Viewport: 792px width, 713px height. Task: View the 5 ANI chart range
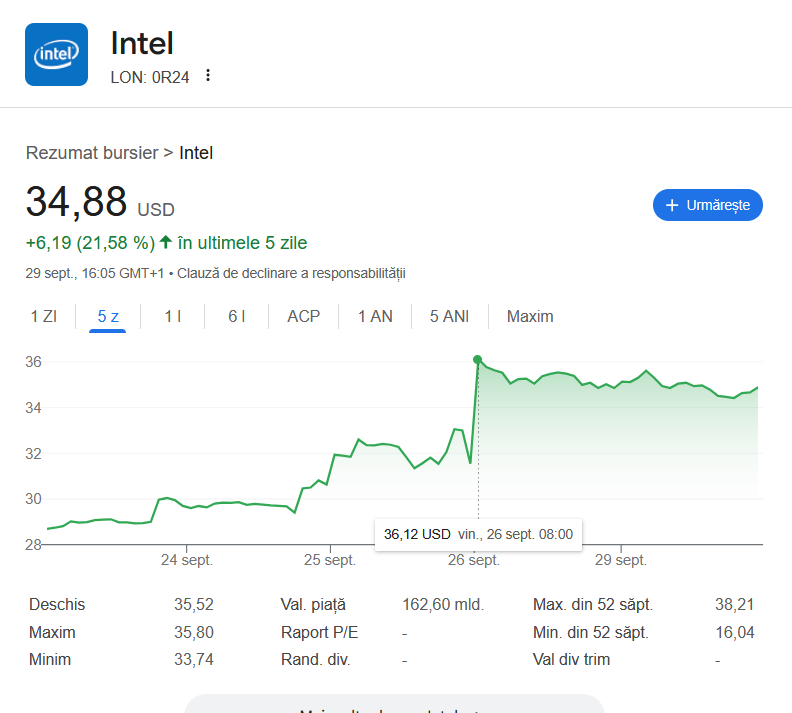pyautogui.click(x=449, y=316)
